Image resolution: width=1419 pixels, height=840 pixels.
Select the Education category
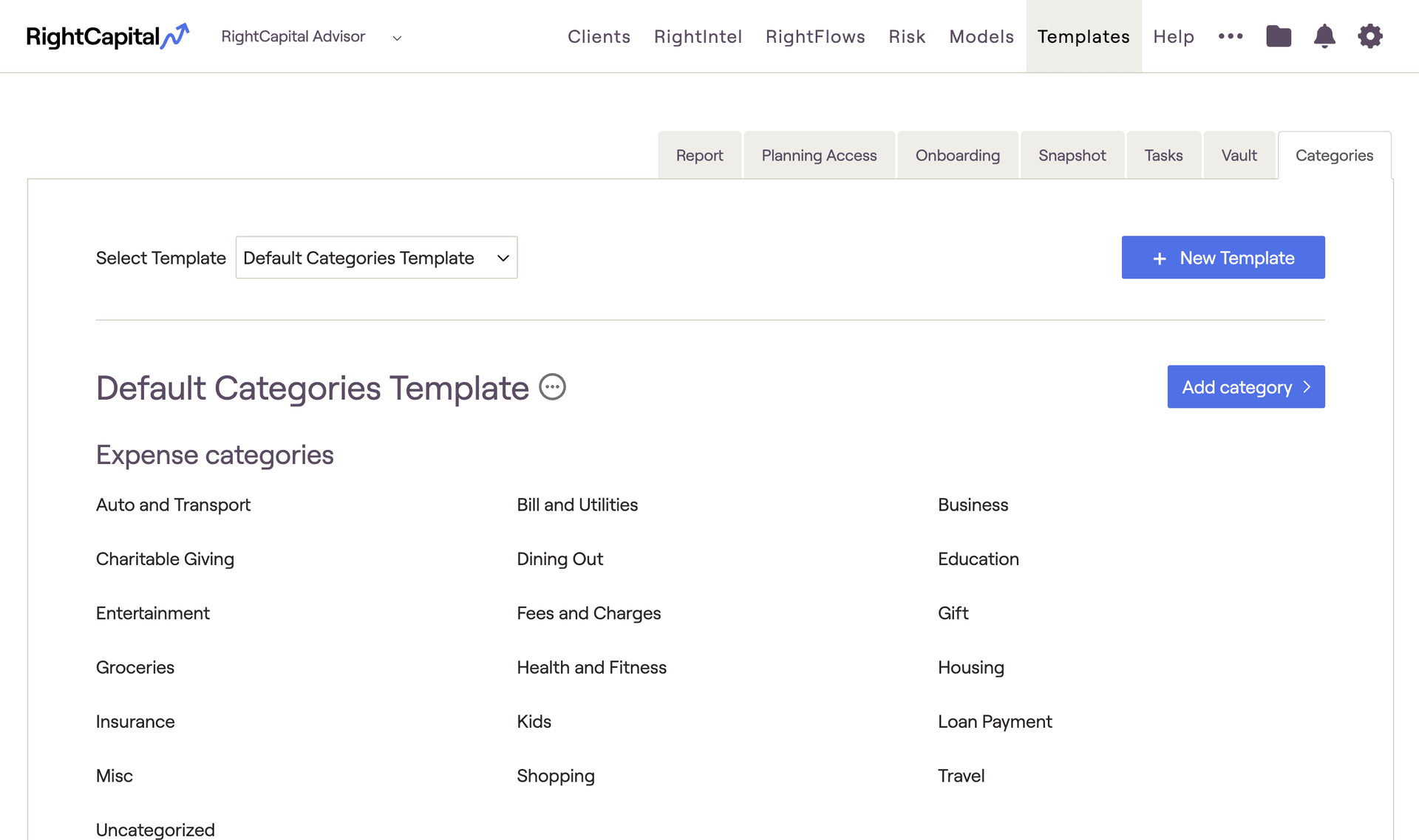click(978, 559)
